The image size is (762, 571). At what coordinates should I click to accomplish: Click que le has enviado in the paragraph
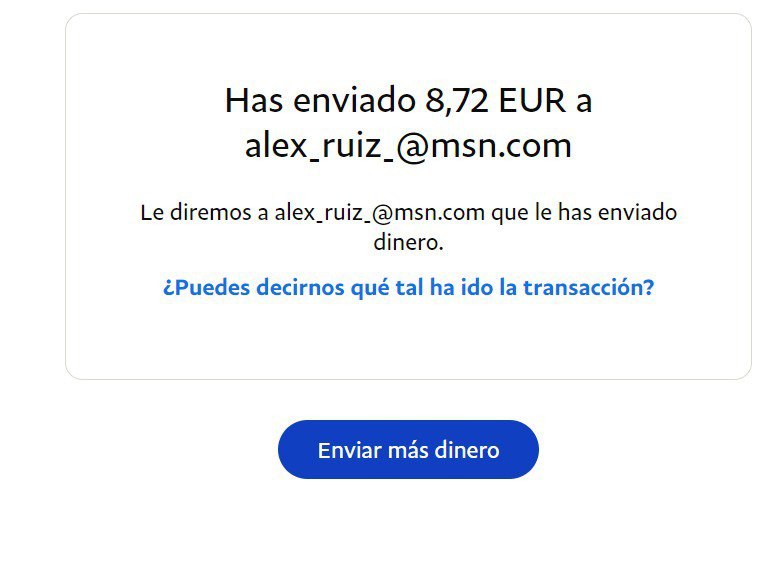(584, 213)
